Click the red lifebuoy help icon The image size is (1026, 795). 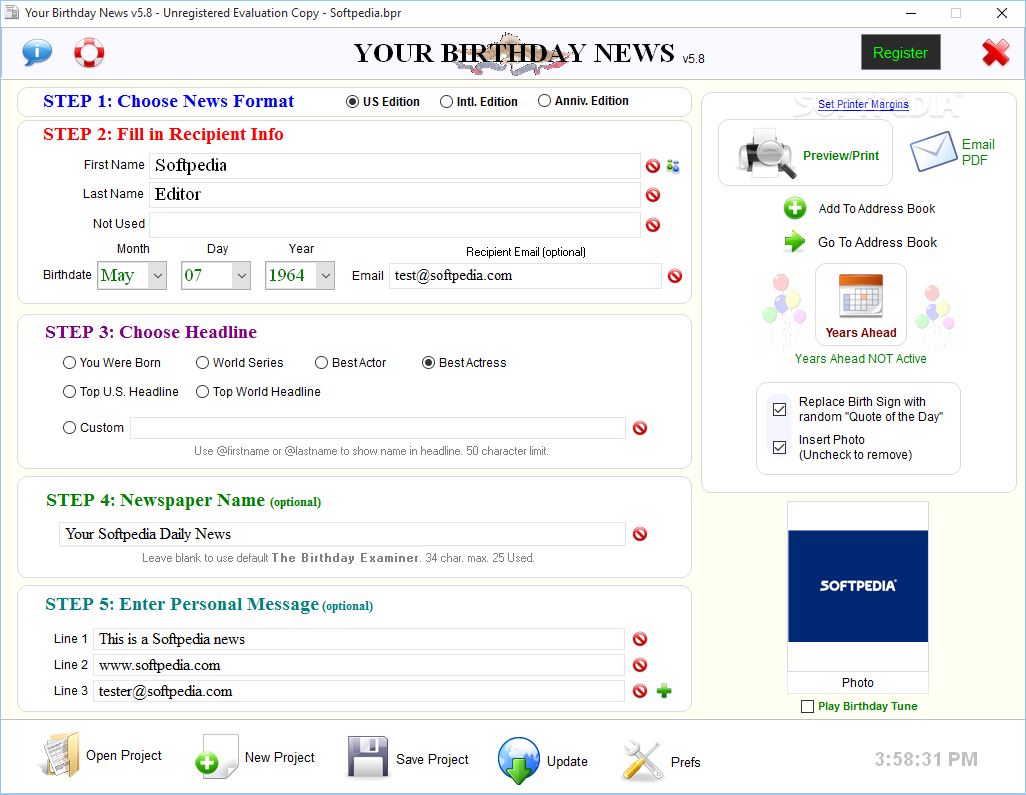tap(89, 52)
